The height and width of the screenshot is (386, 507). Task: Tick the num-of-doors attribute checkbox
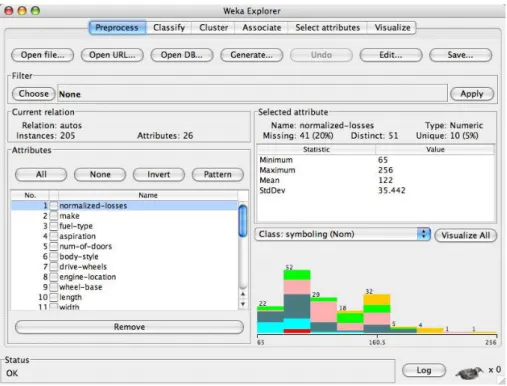click(x=54, y=246)
